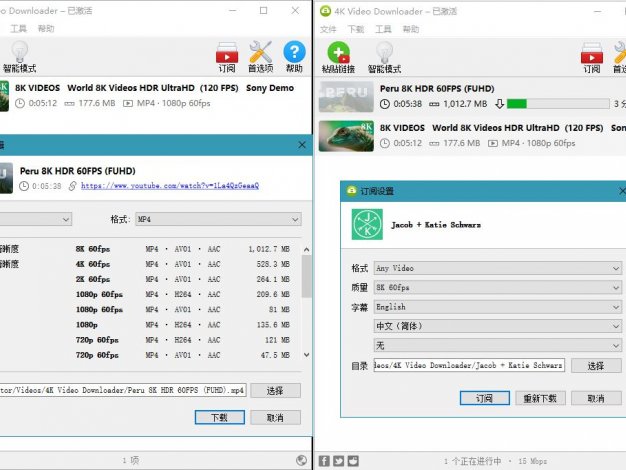Click the Peru .mp4 save path field
The width and height of the screenshot is (626, 470).
123,390
